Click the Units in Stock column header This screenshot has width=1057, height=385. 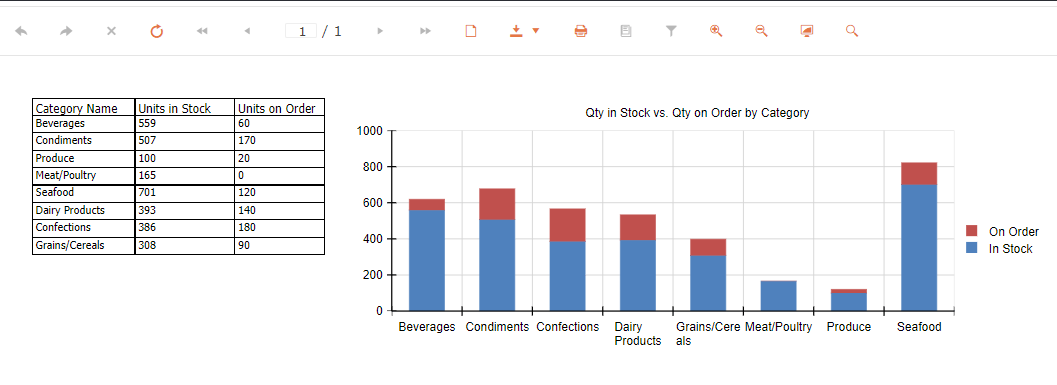point(185,108)
